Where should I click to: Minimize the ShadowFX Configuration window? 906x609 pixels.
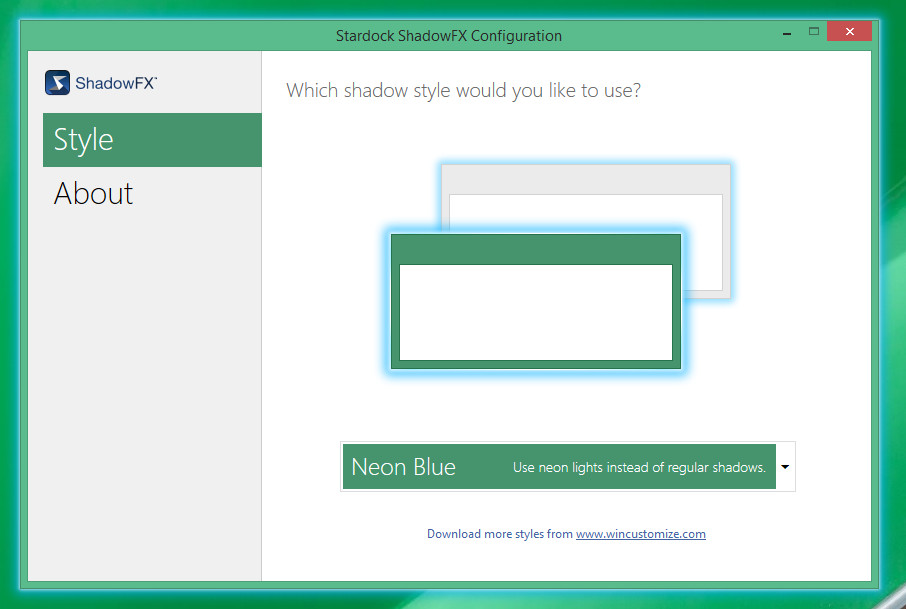tap(786, 34)
